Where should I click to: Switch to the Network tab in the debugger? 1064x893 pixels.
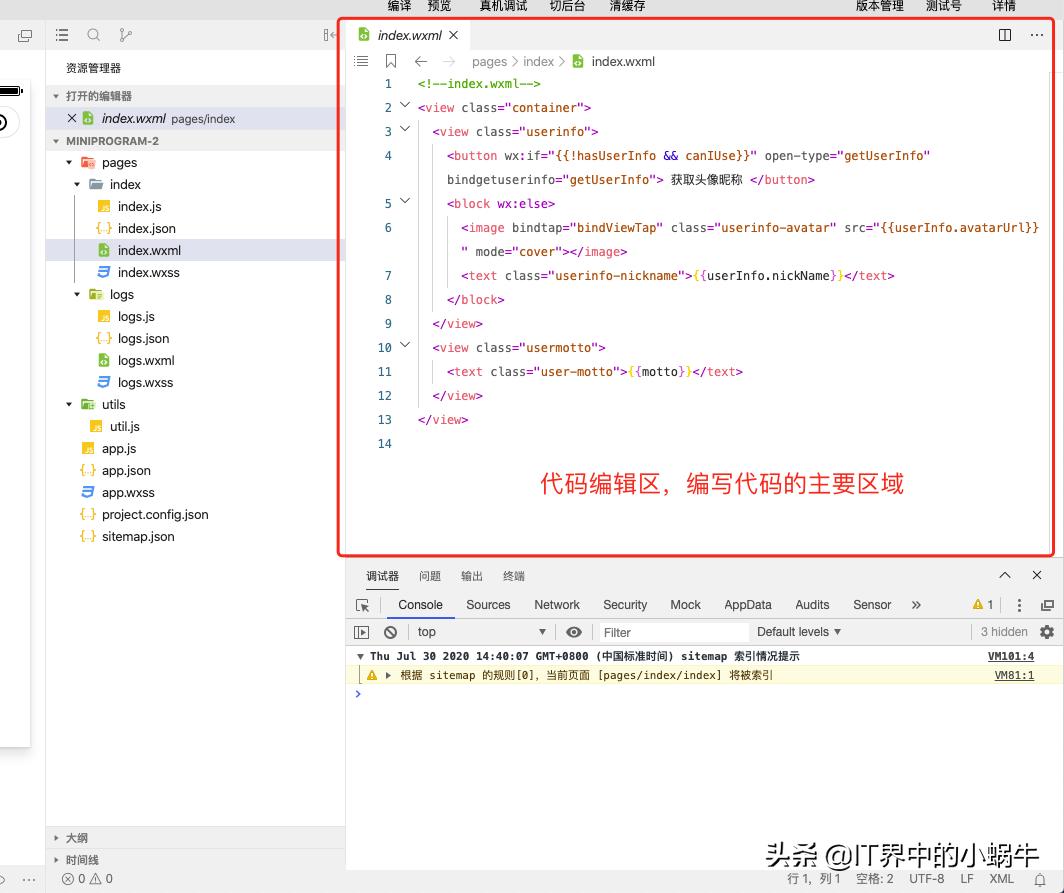(x=556, y=605)
